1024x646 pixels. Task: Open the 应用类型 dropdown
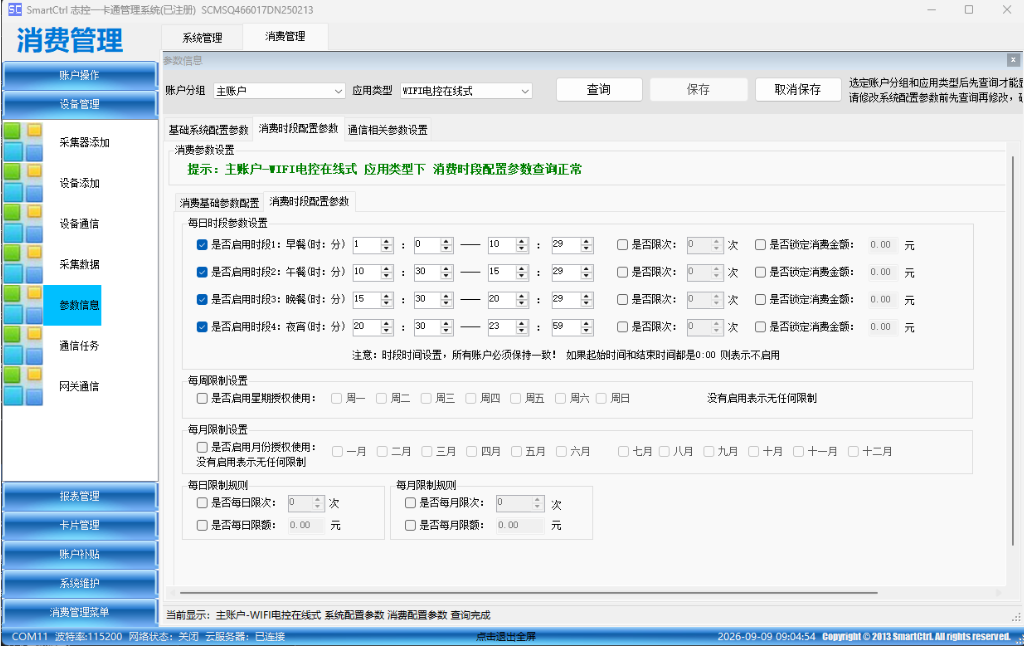coord(466,91)
